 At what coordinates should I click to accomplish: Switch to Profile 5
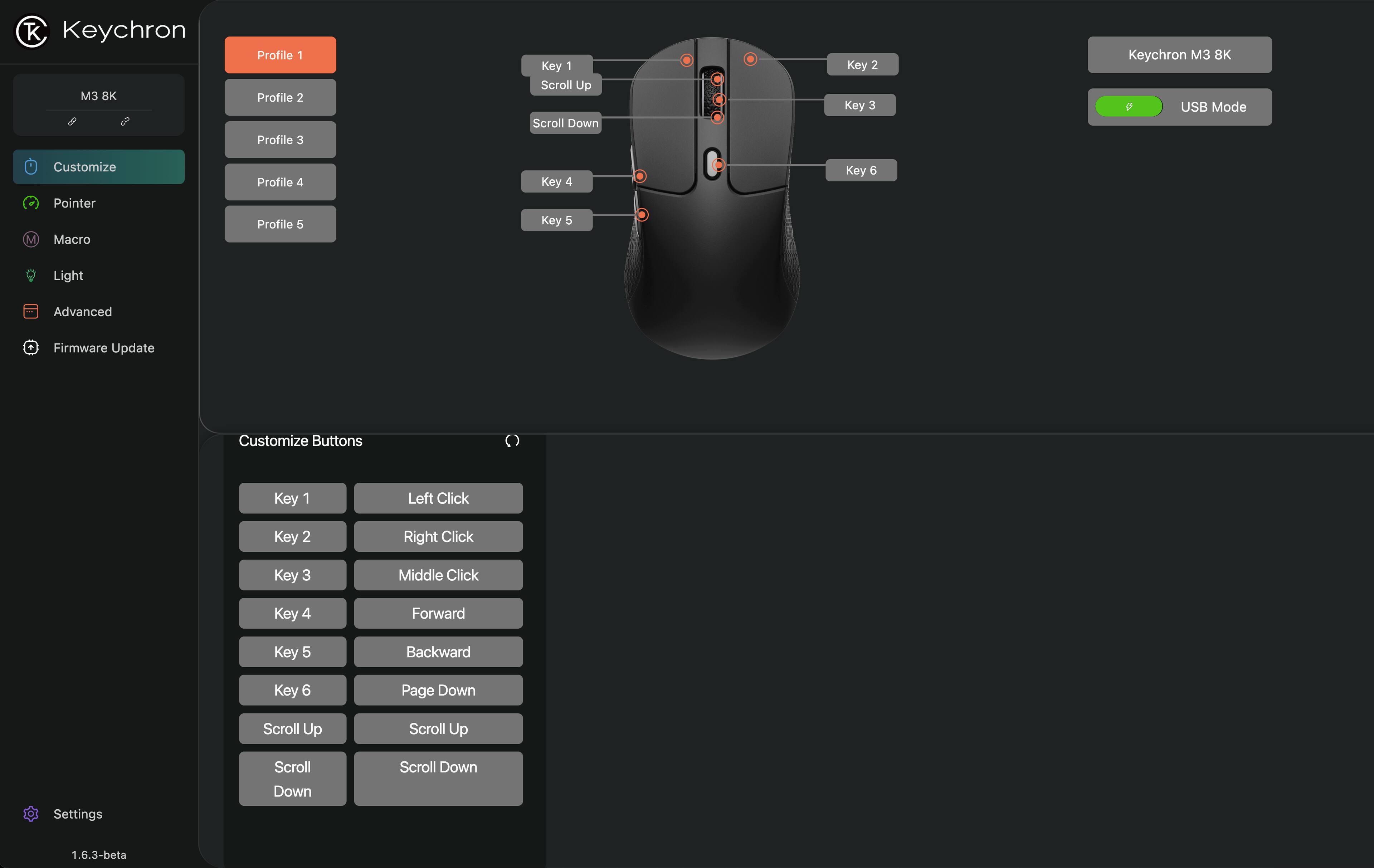280,224
